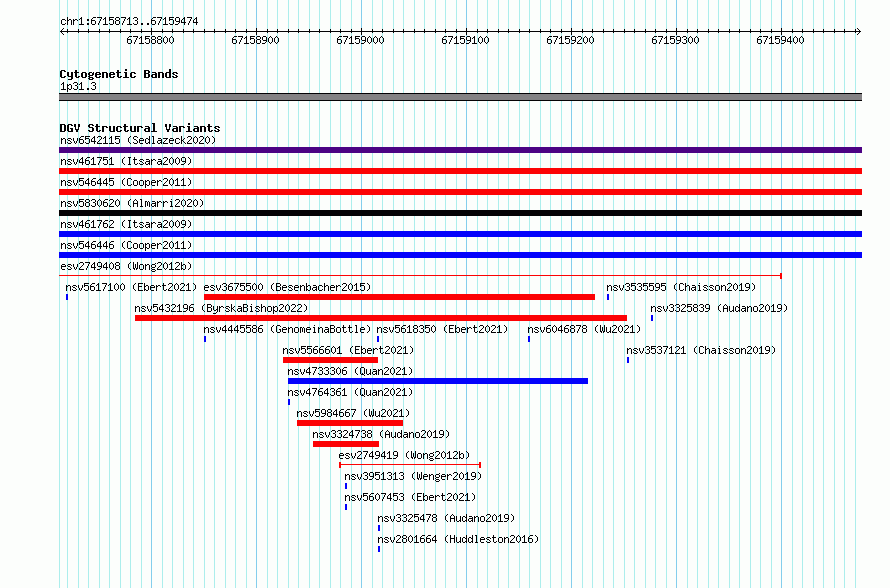Open the nsv5432196 (ByrskaBishop2022) label

[x=221, y=308]
